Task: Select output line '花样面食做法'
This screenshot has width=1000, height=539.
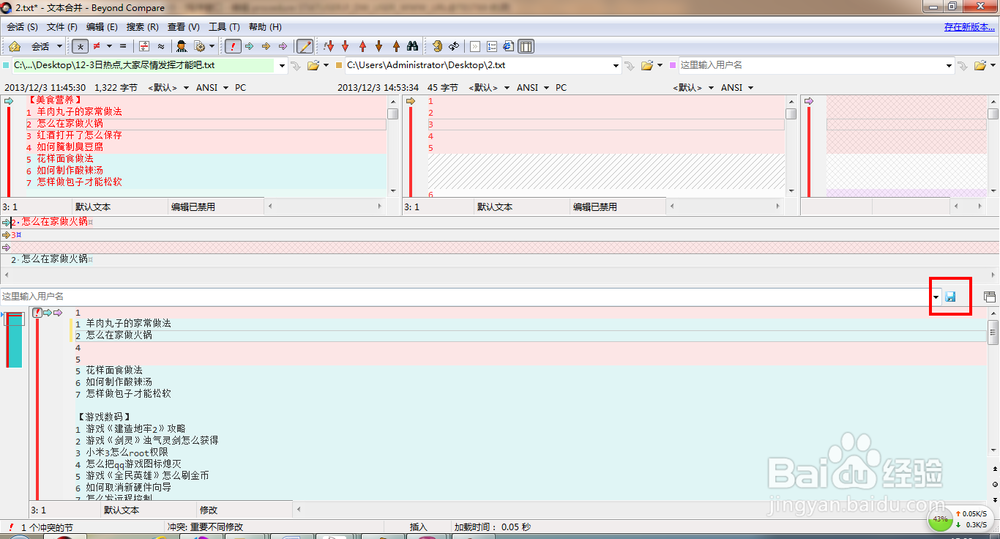Action: (x=114, y=371)
